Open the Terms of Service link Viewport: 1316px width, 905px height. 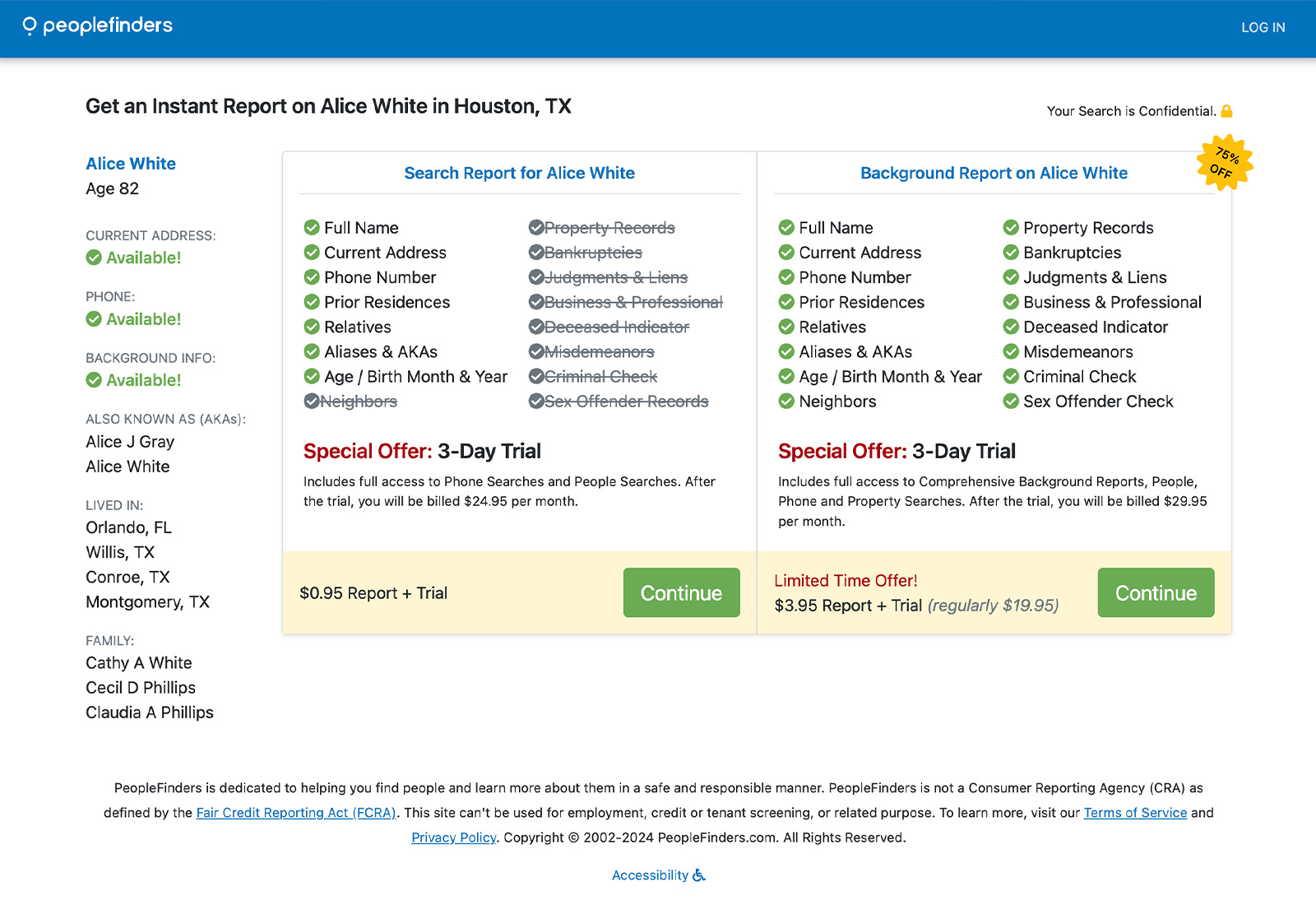[x=1135, y=813]
